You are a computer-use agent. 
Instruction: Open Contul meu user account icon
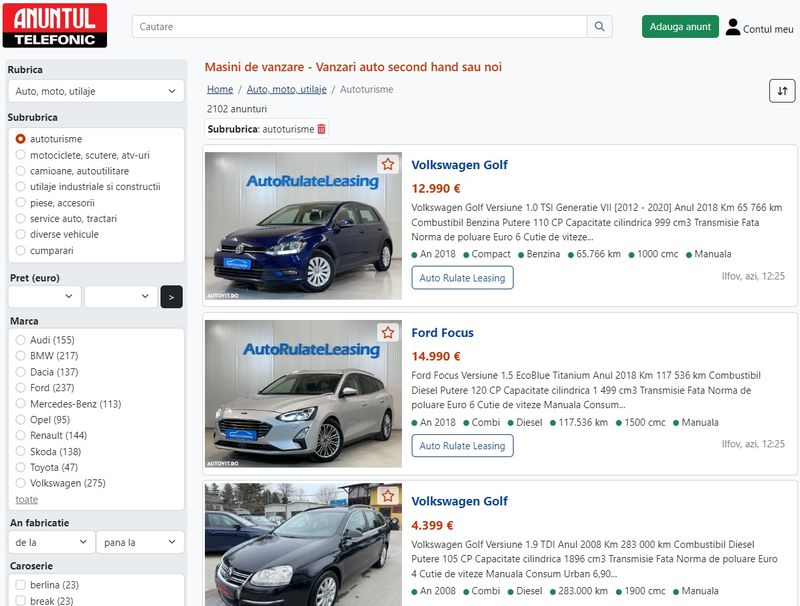pyautogui.click(x=733, y=27)
